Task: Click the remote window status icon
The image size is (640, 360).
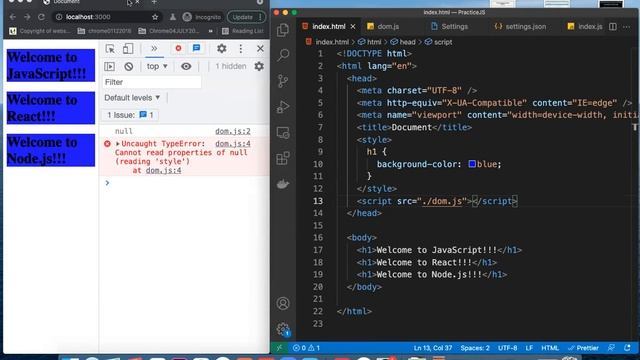Action: (x=280, y=348)
